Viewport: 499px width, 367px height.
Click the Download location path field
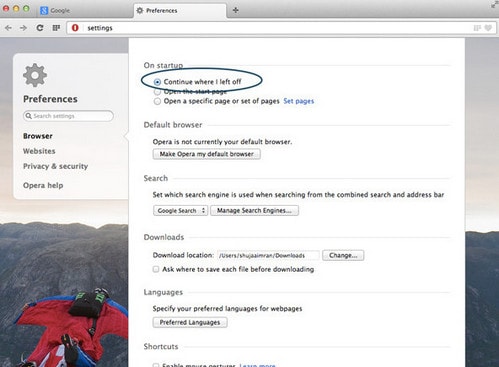tap(268, 256)
